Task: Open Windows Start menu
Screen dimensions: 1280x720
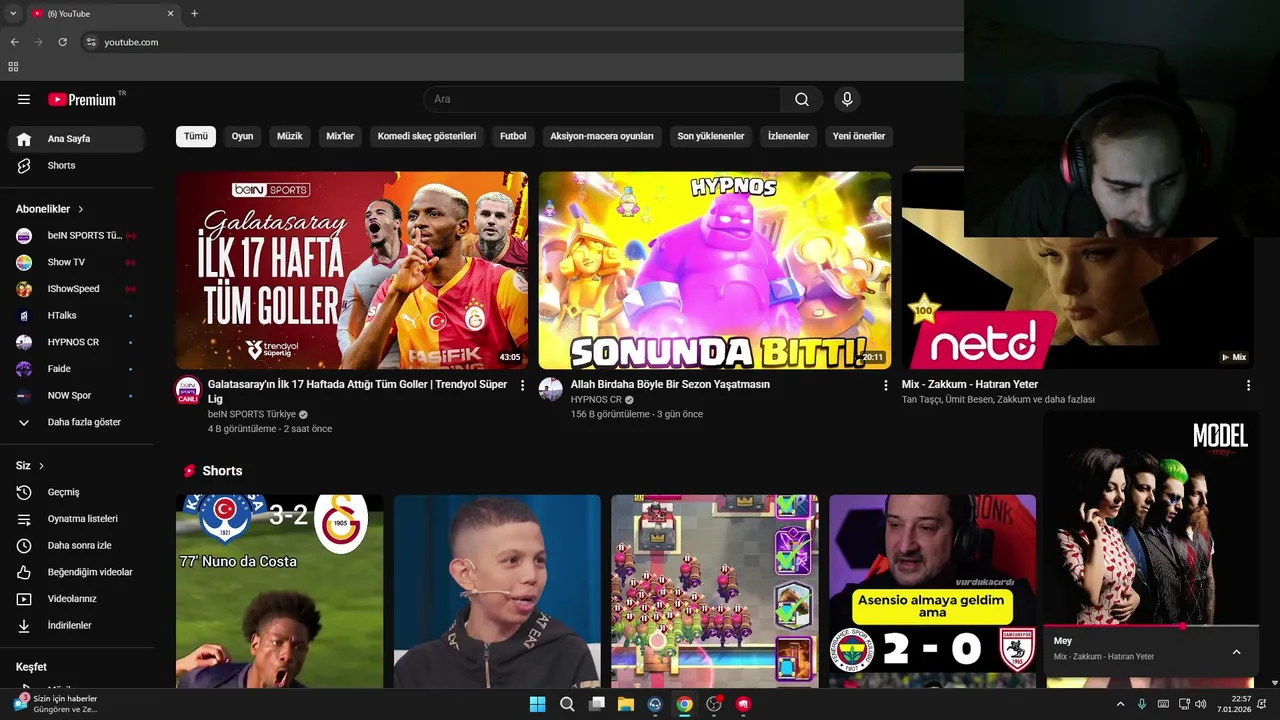Action: click(x=537, y=704)
